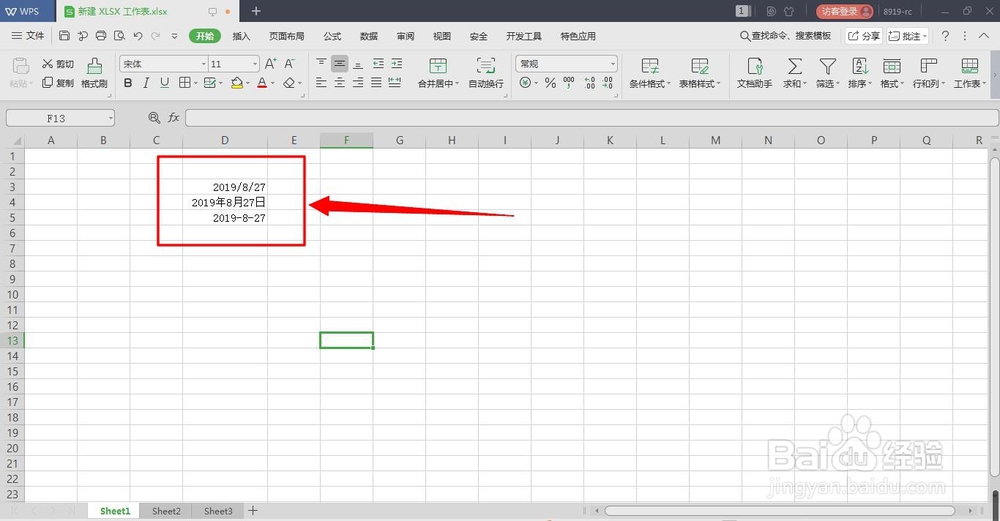Open the font size 11 dropdown
Viewport: 1000px width, 521px height.
255,64
